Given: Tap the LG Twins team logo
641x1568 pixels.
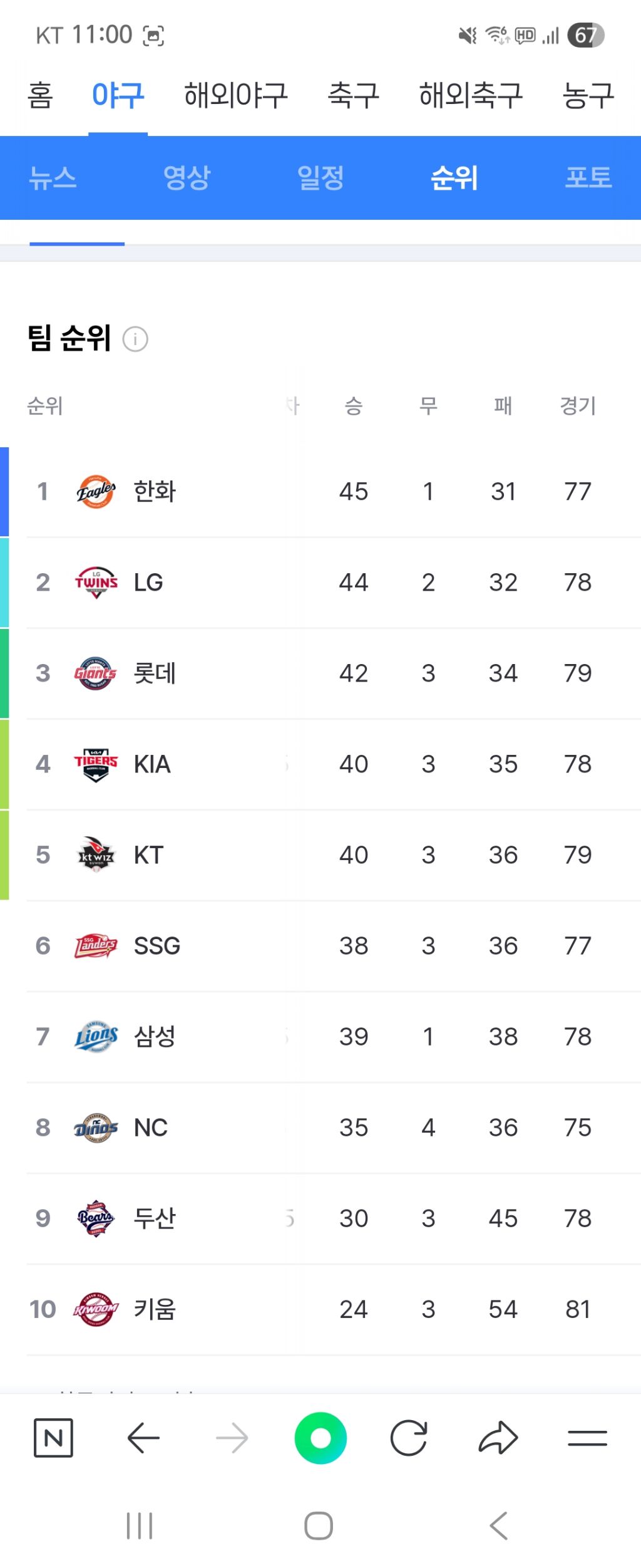Looking at the screenshot, I should (x=96, y=583).
